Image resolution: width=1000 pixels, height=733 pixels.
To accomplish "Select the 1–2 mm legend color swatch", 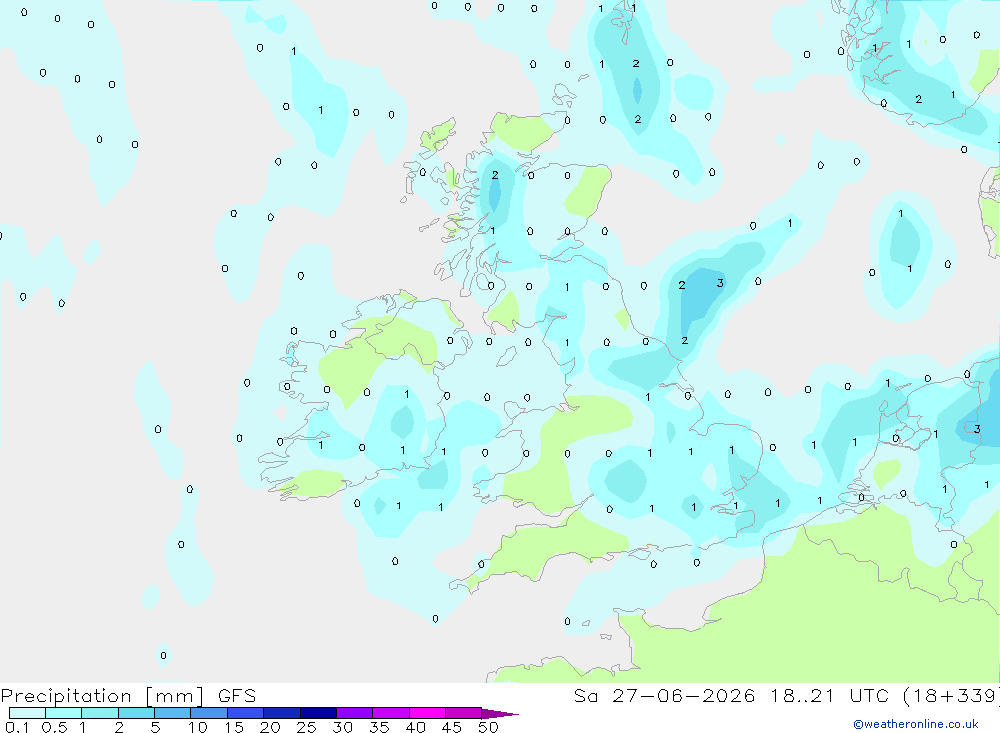I will click(100, 713).
